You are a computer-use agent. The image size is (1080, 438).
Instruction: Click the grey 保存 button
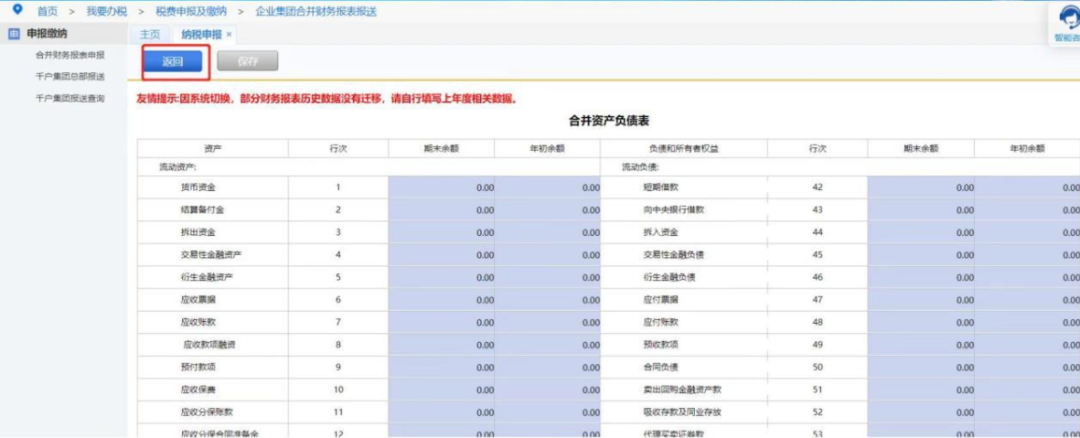pos(247,61)
